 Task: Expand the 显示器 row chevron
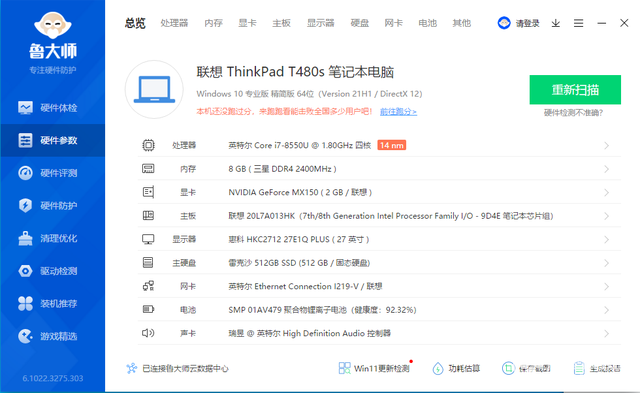(607, 240)
